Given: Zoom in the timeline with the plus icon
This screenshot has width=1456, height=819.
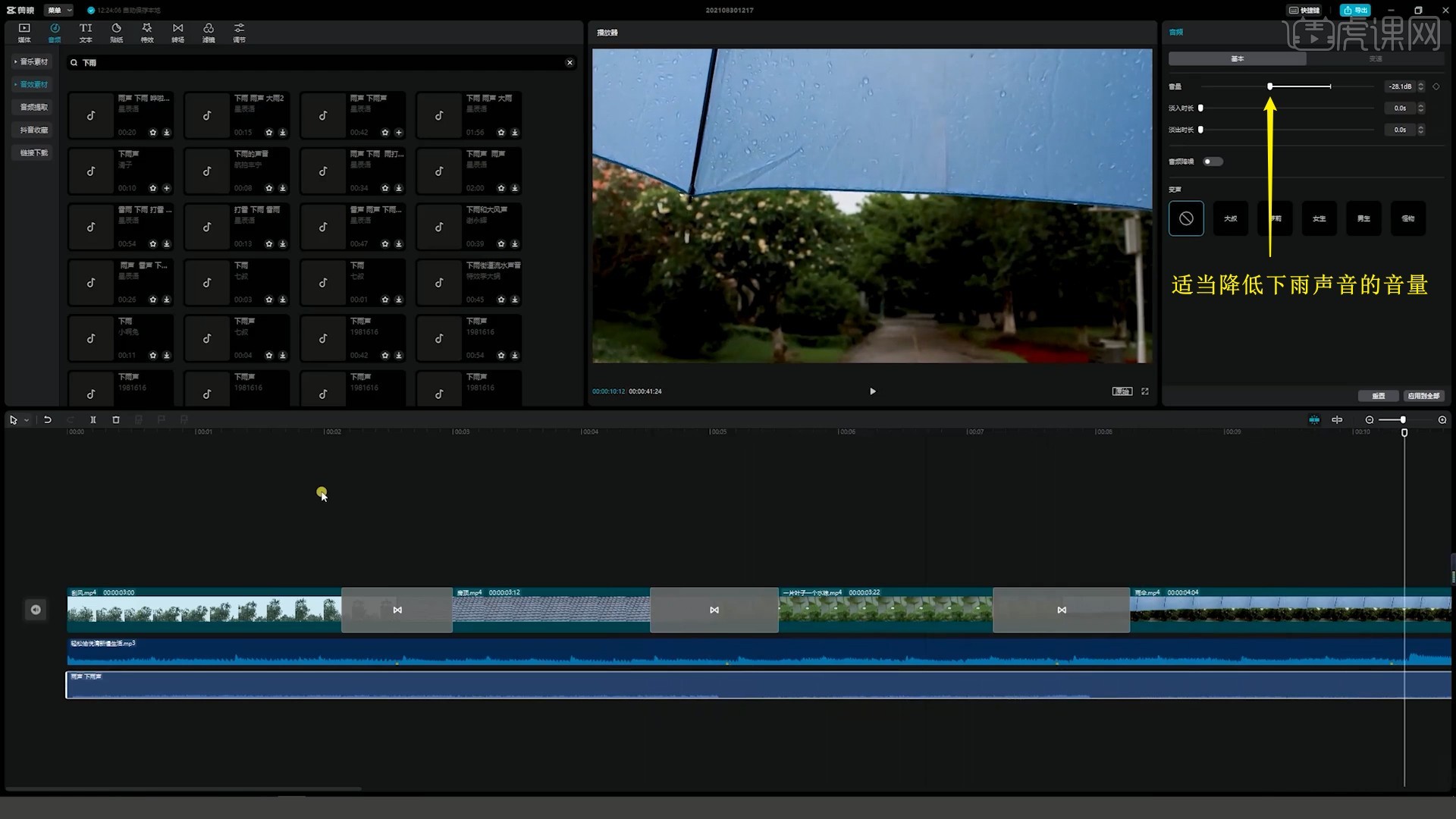Looking at the screenshot, I should click(x=1442, y=419).
